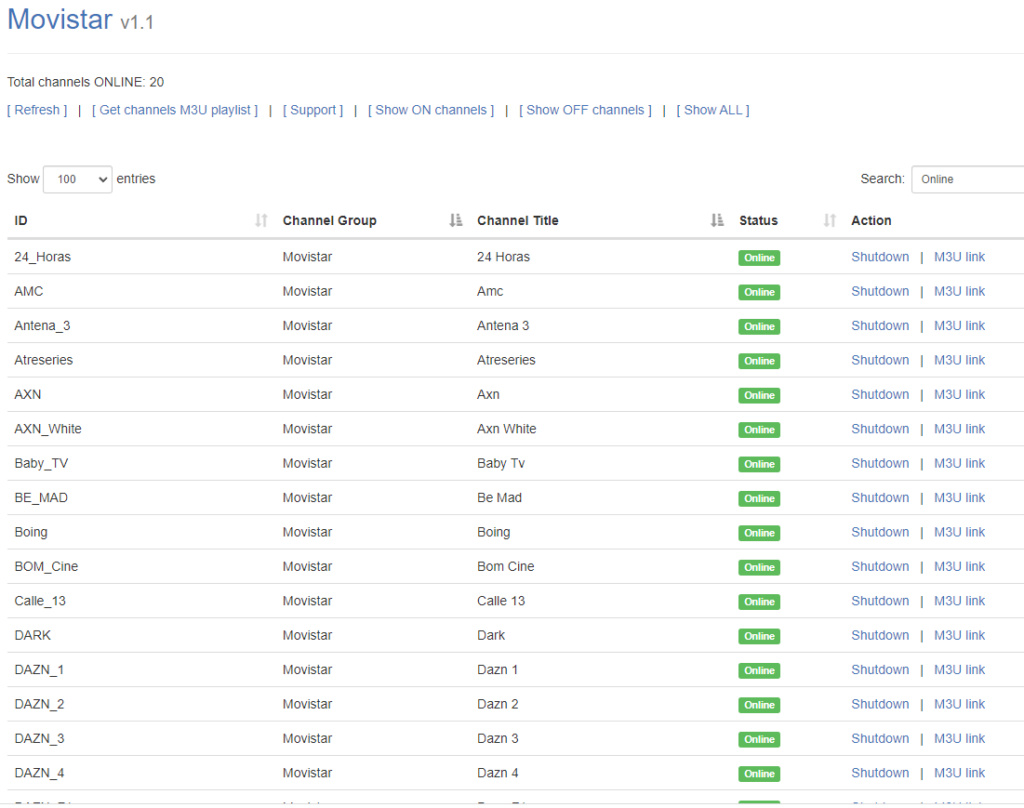Image resolution: width=1024 pixels, height=808 pixels.
Task: Shutdown the Atreseries channel
Action: (x=880, y=360)
